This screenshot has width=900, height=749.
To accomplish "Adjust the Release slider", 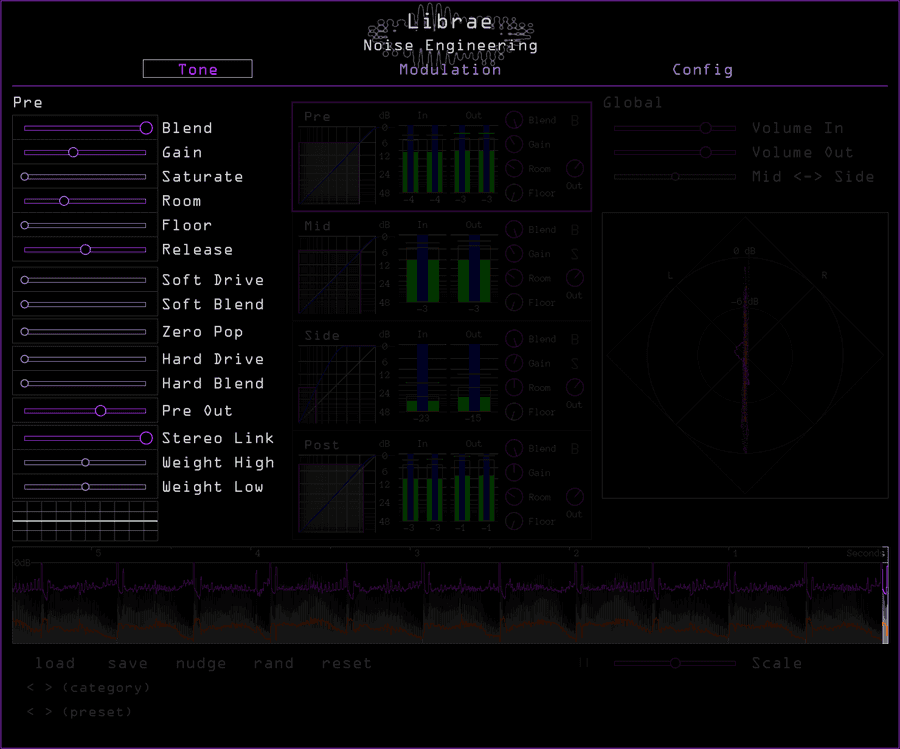I will click(85, 250).
